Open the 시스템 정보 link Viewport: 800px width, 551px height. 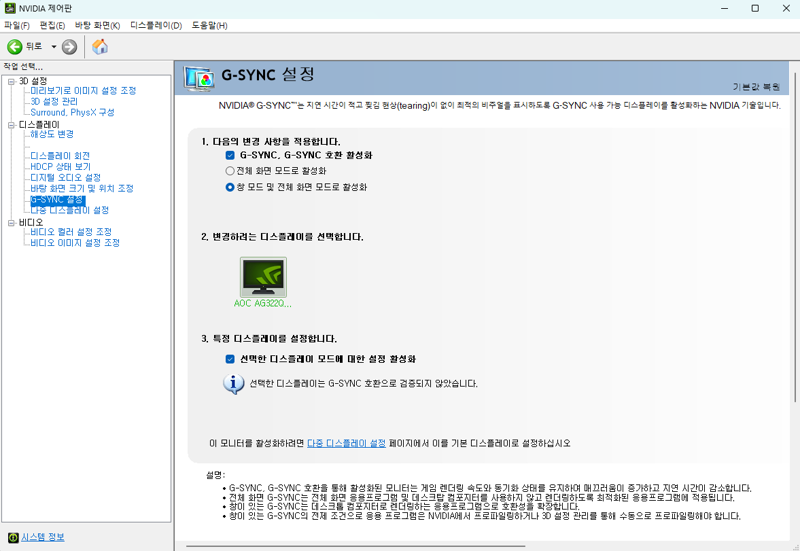coord(43,537)
